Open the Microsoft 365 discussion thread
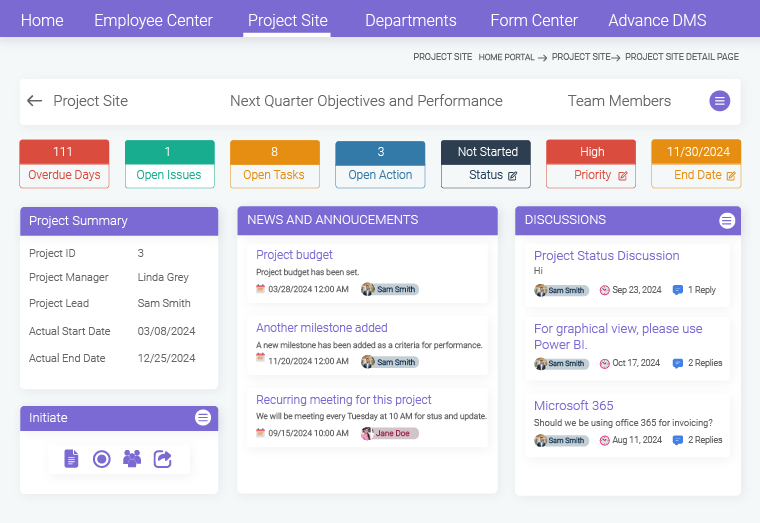This screenshot has width=760, height=523. (x=573, y=405)
